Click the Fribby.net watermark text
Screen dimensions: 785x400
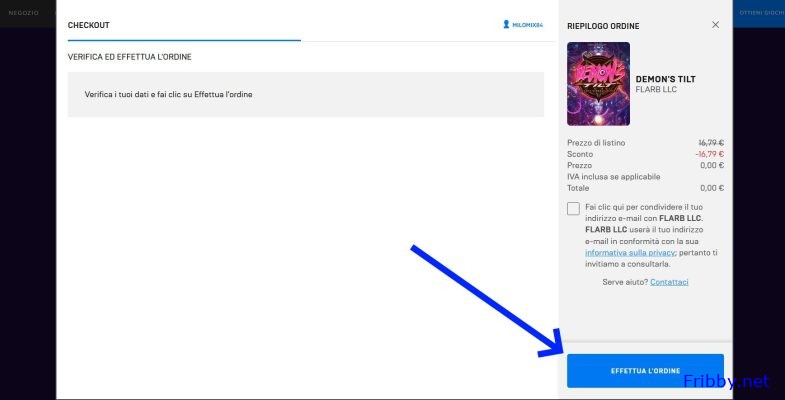pyautogui.click(x=726, y=381)
